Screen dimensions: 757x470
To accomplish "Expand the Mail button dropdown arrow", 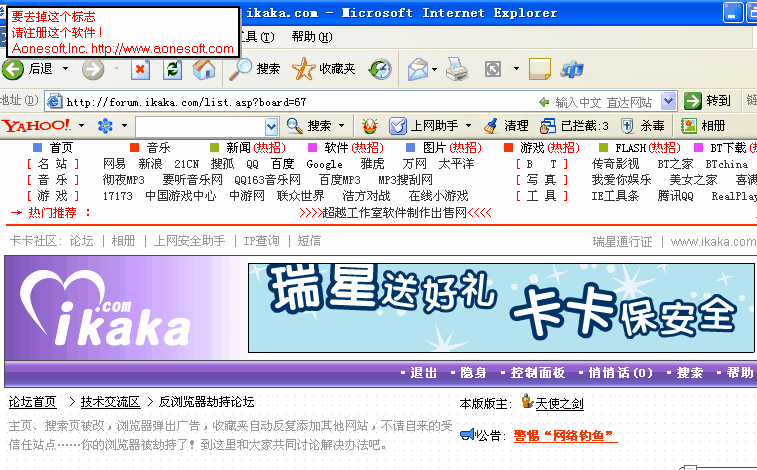I will (434, 69).
